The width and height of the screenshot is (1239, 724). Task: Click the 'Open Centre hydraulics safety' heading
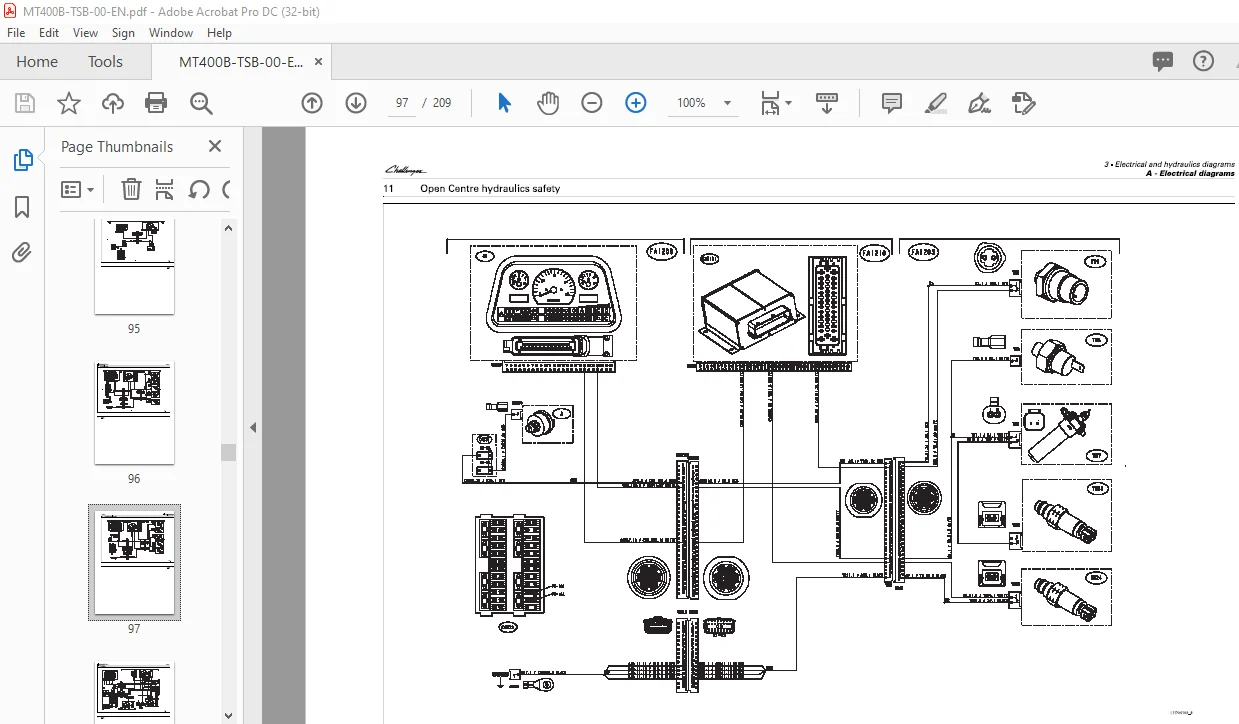point(490,188)
